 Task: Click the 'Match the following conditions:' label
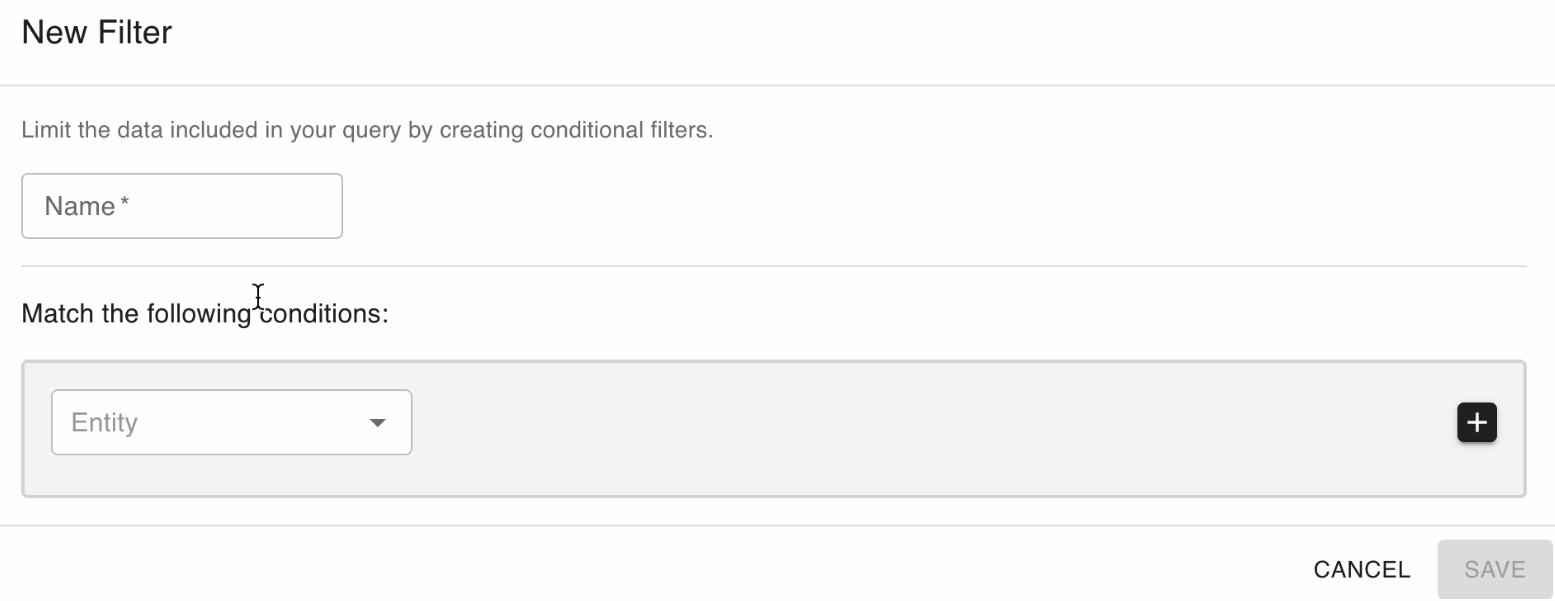pos(204,314)
